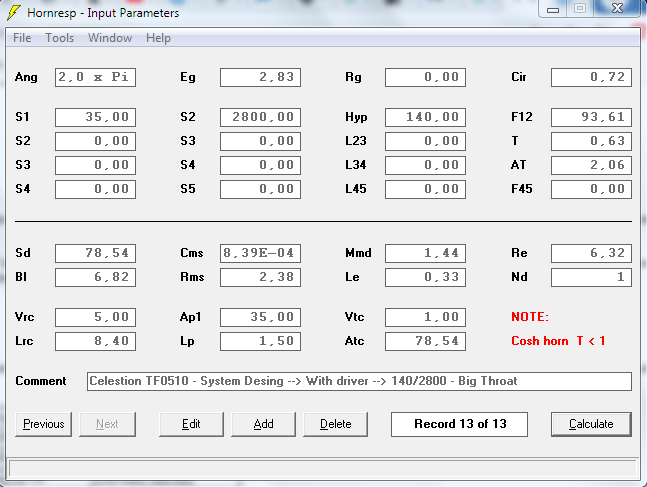The height and width of the screenshot is (487, 647).
Task: Add a new record with Add button
Action: coord(263,424)
